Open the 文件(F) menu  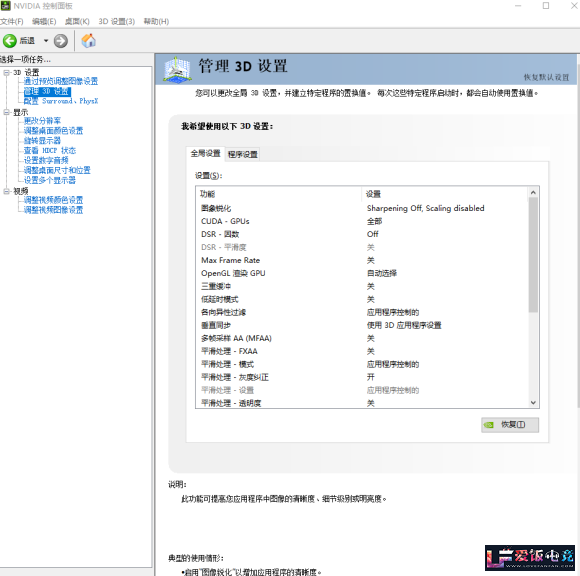click(11, 21)
